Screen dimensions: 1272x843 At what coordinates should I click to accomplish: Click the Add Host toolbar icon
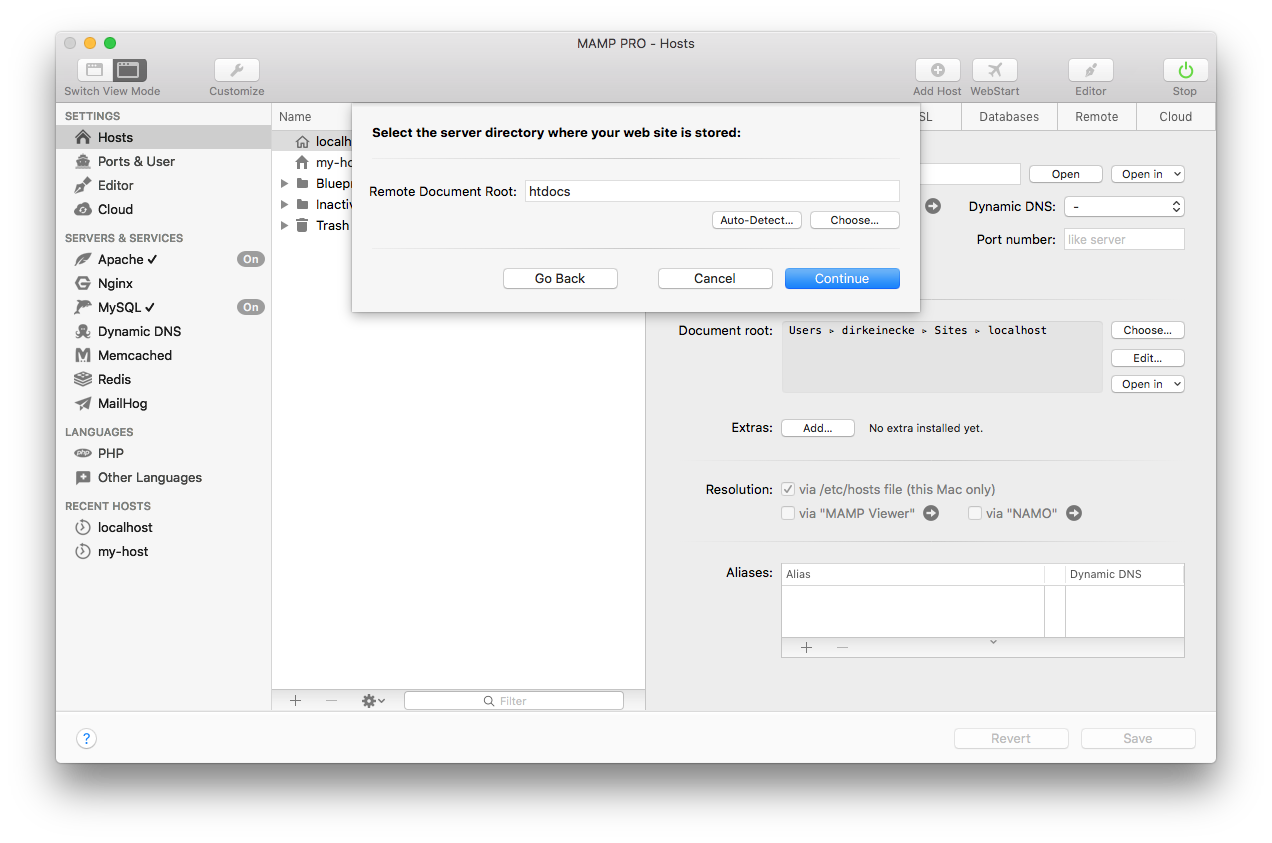[937, 70]
